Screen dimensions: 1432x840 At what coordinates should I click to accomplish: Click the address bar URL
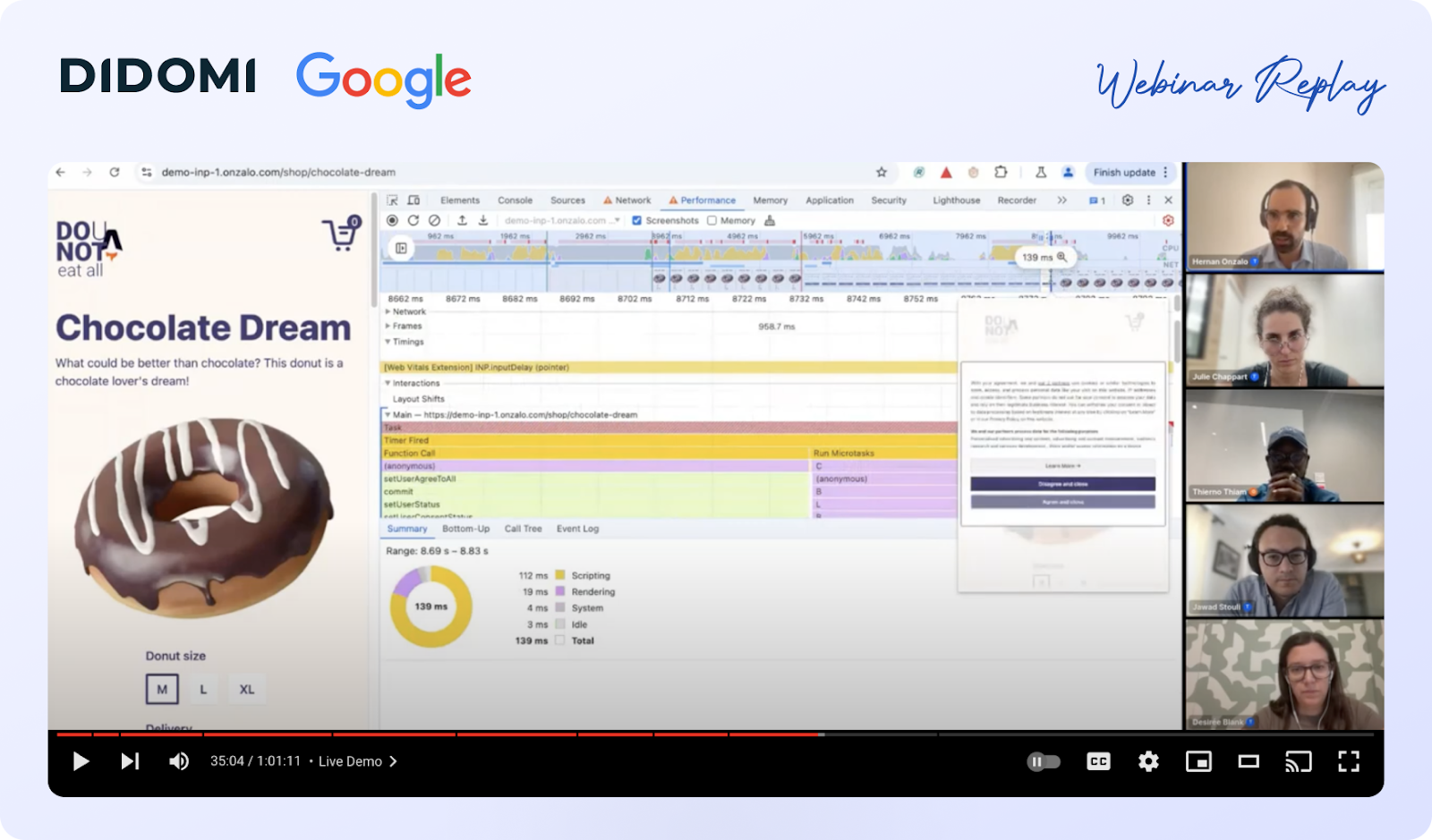coord(278,172)
